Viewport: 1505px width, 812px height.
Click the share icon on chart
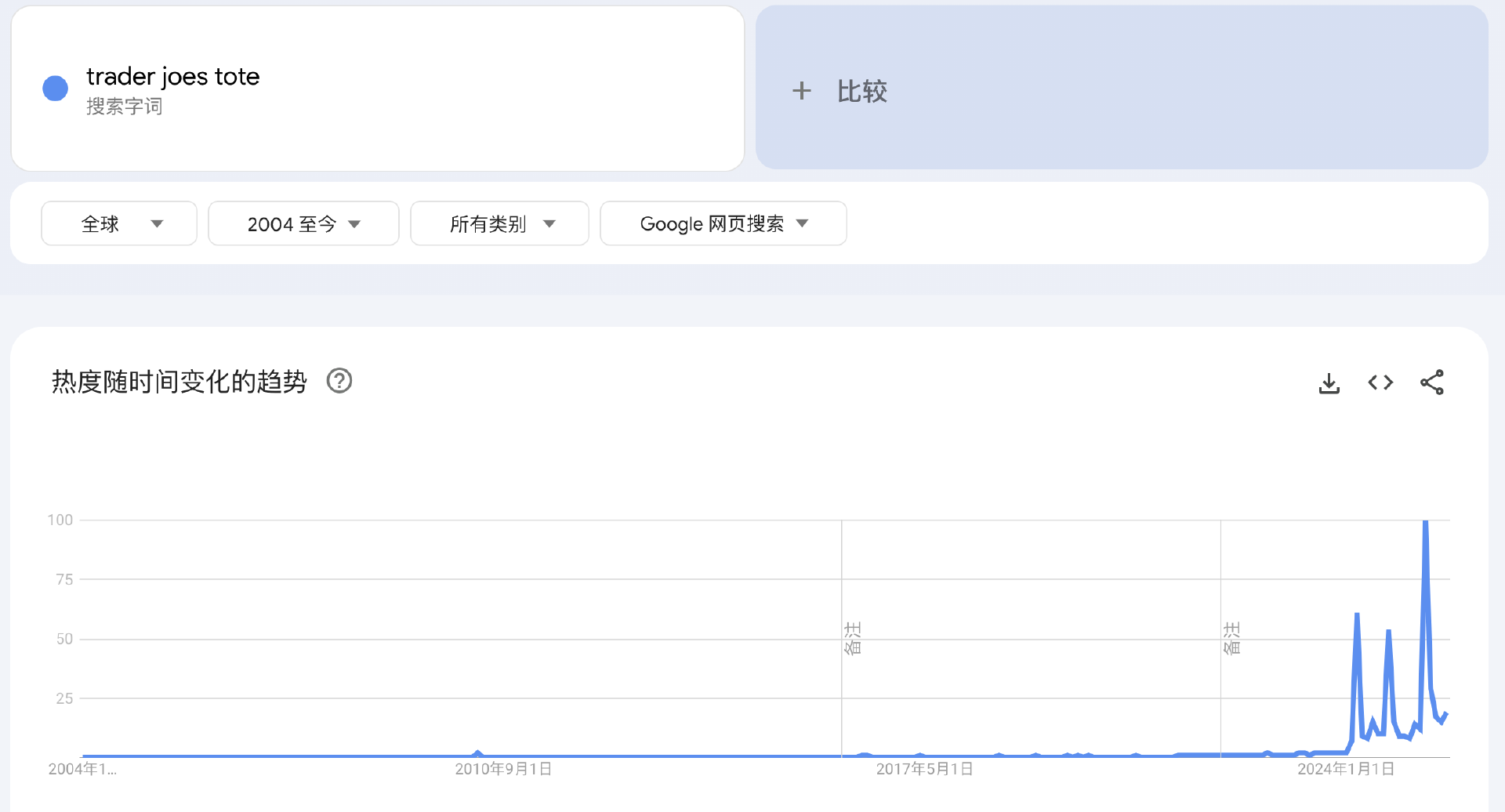tap(1431, 382)
